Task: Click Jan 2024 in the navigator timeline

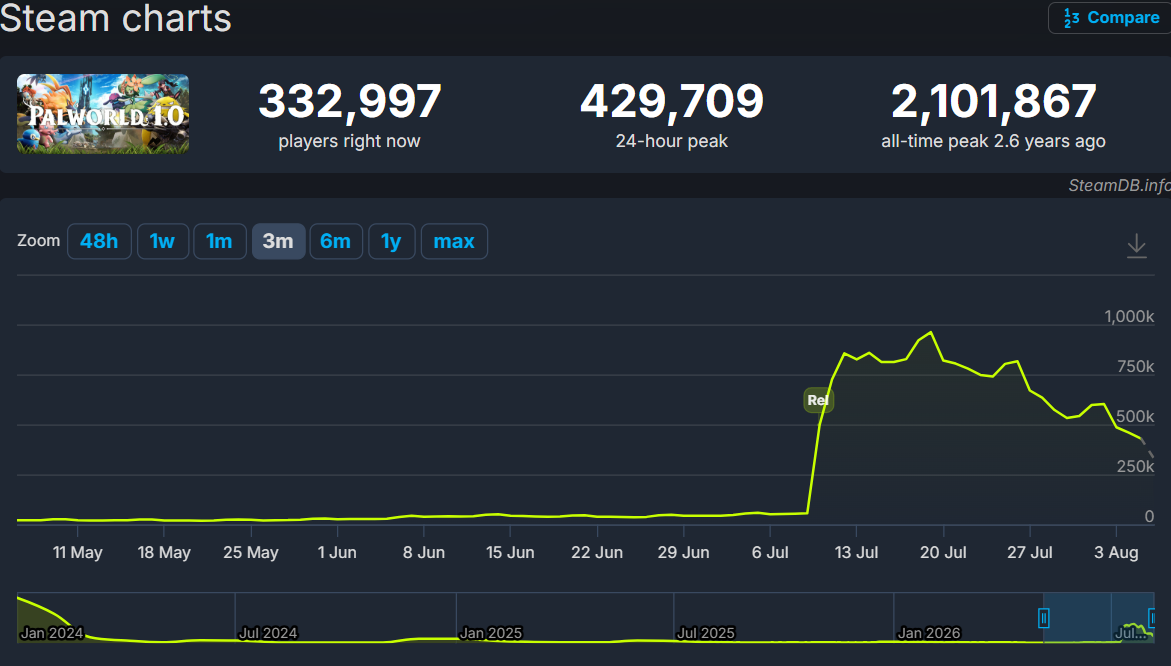Action: tap(52, 633)
